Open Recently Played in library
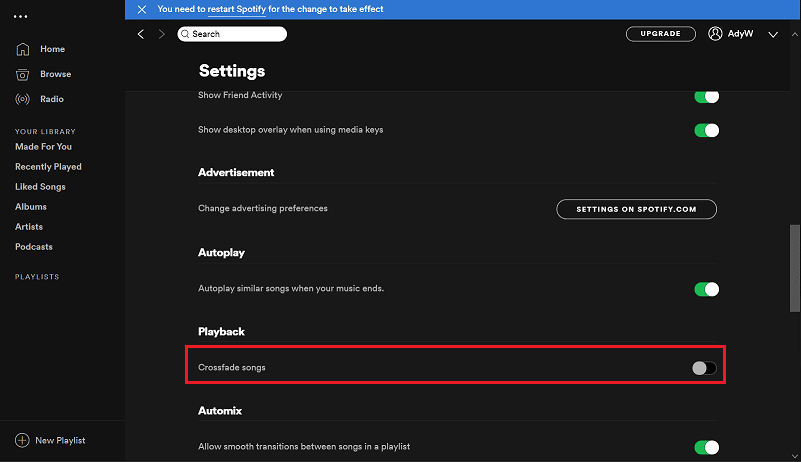This screenshot has width=801, height=462. pyautogui.click(x=49, y=167)
